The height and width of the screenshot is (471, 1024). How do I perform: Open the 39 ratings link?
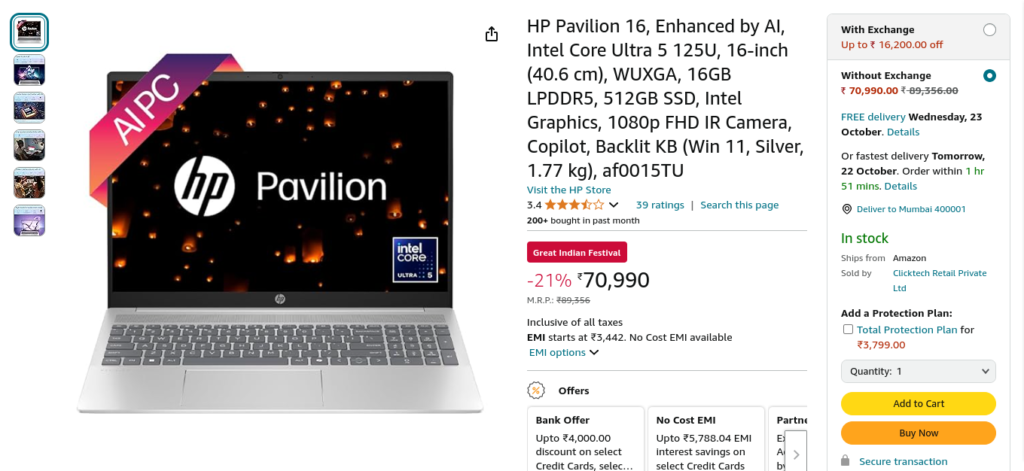(660, 205)
